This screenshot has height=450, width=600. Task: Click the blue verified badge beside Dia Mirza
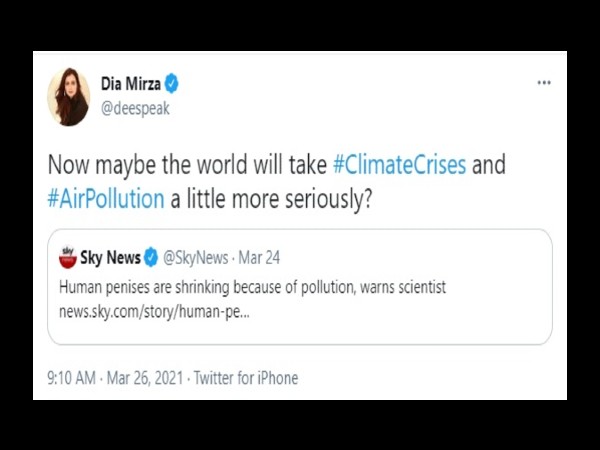172,84
